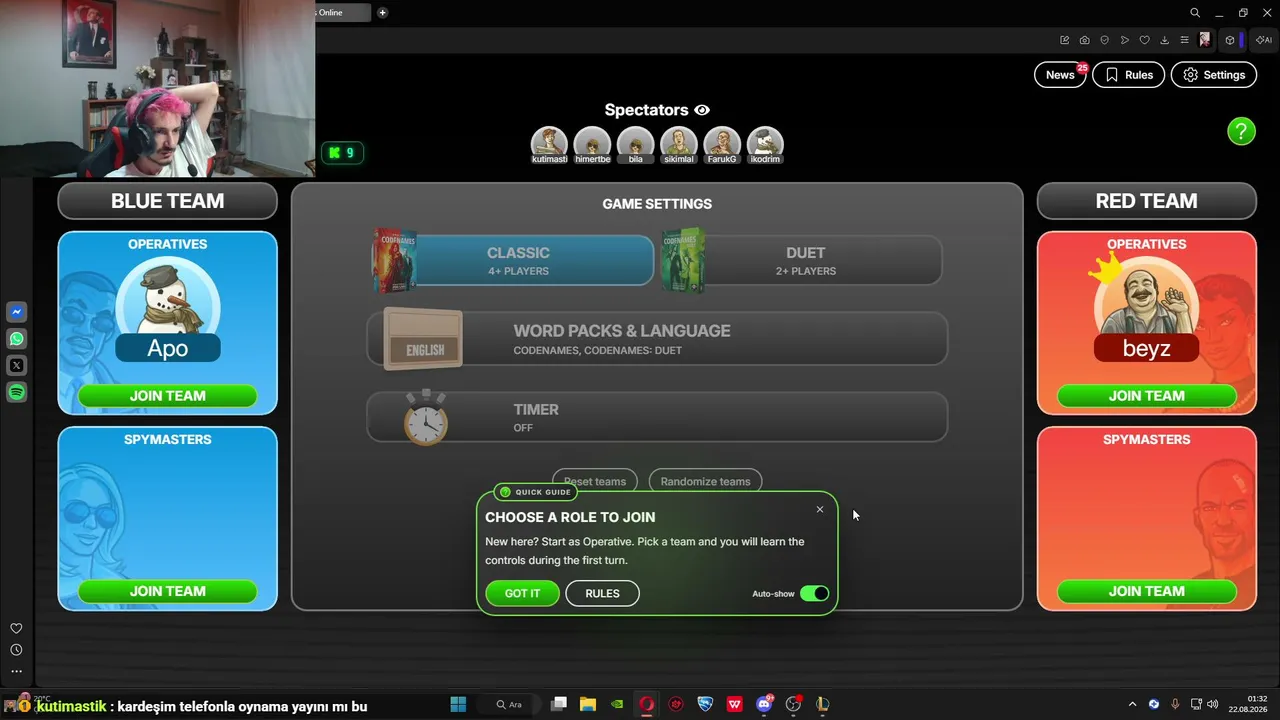1280x720 pixels.
Task: Click the taskbar volume speaker icon
Action: coord(1213,704)
